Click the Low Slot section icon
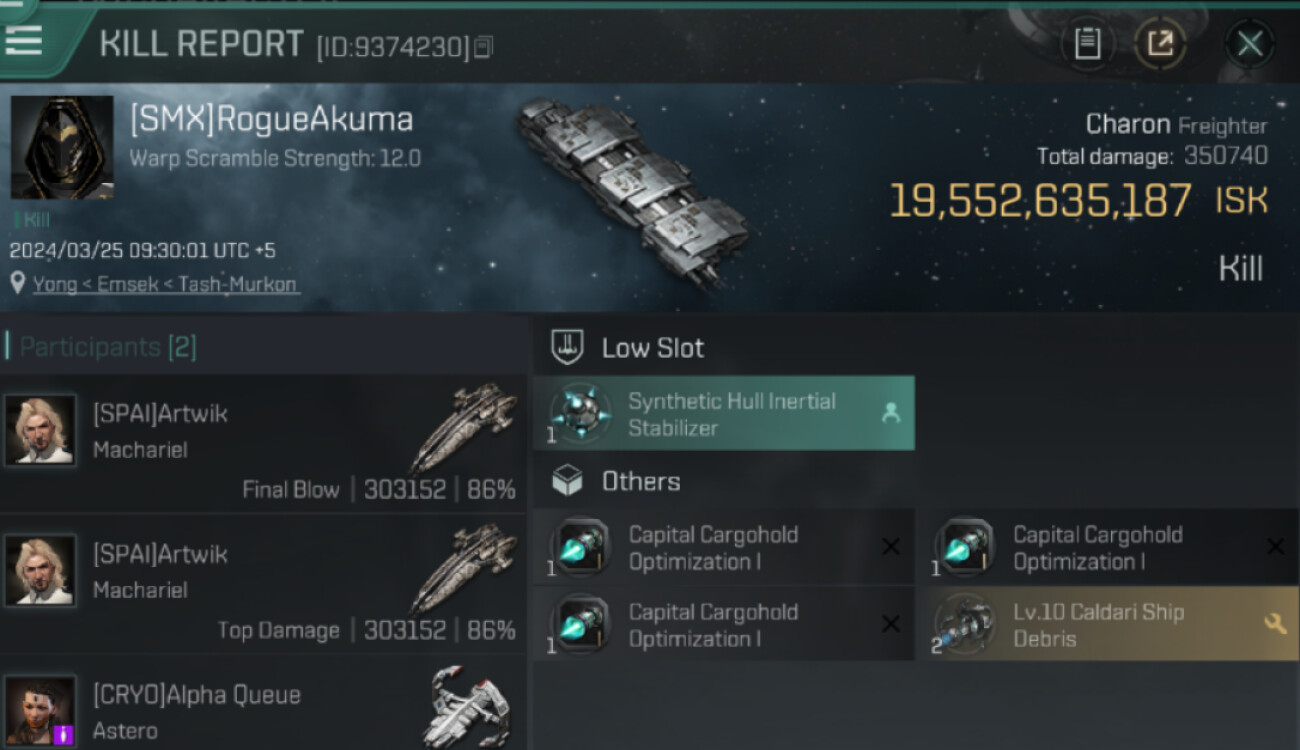Image resolution: width=1300 pixels, height=750 pixels. coord(568,348)
